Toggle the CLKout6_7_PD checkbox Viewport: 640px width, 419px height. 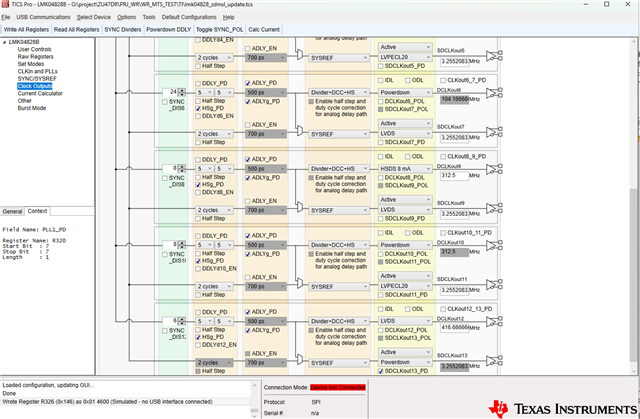pos(443,80)
